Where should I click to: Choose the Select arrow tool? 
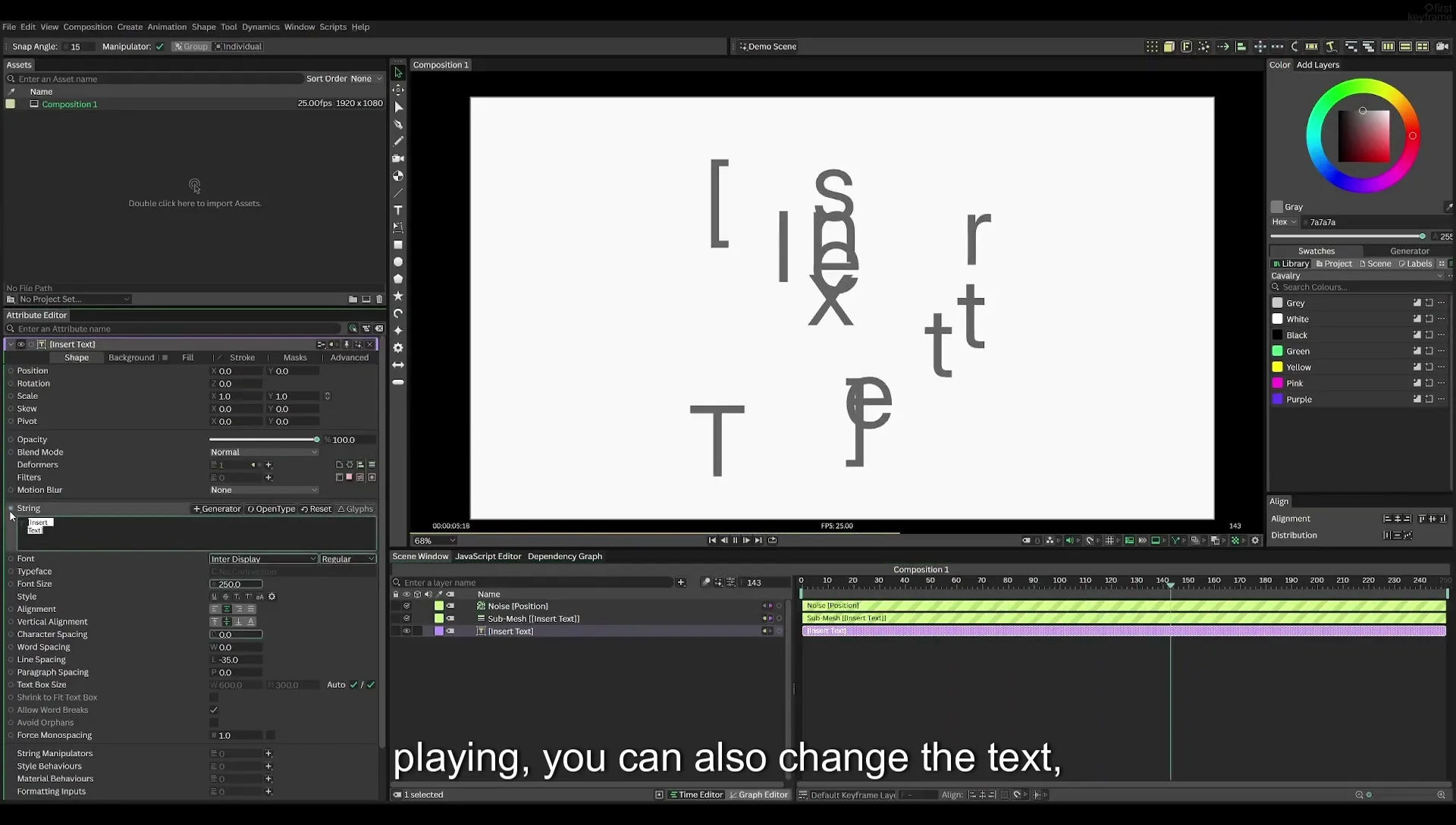pyautogui.click(x=398, y=73)
